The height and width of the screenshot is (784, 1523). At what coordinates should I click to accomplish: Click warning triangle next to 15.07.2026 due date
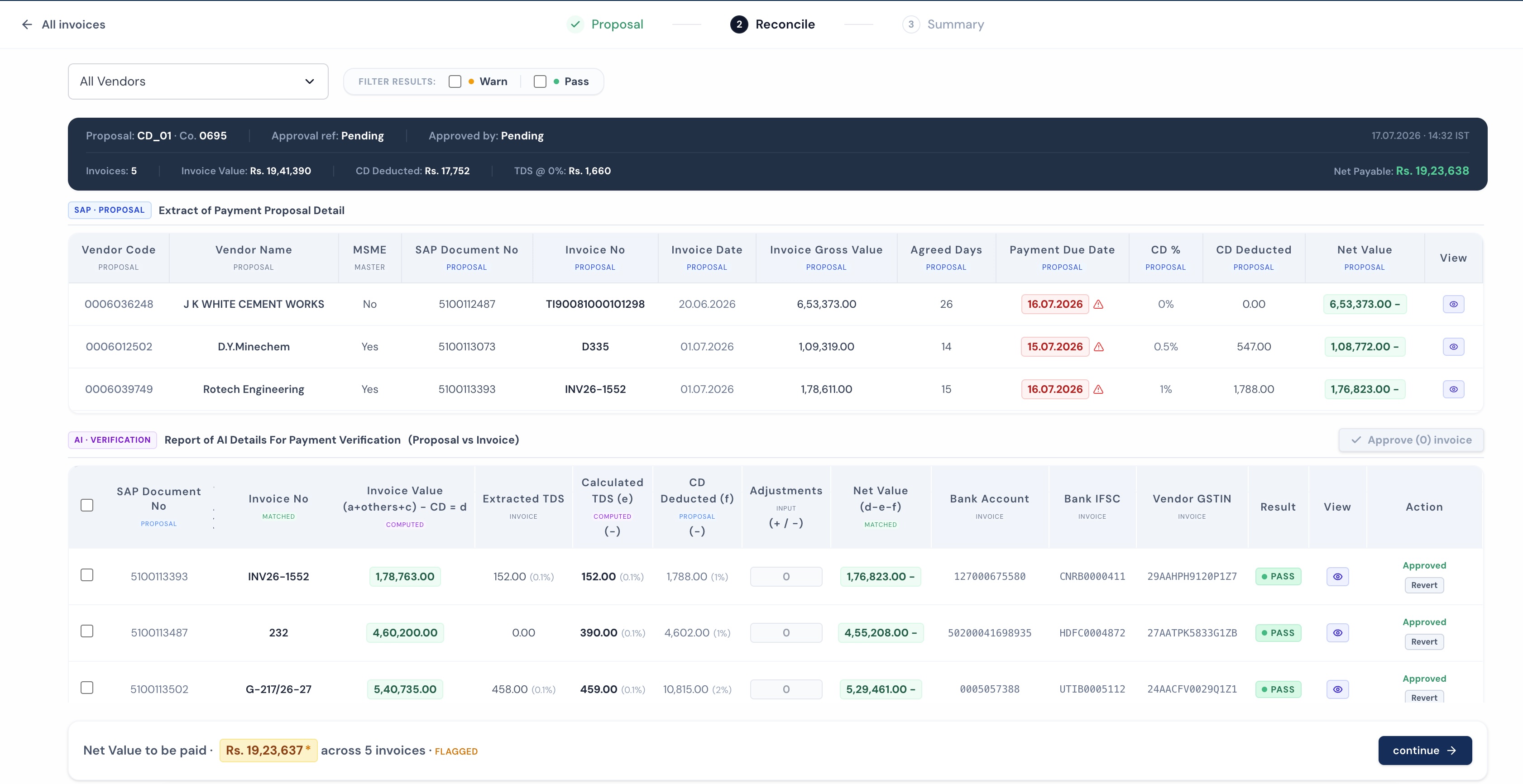click(x=1098, y=346)
